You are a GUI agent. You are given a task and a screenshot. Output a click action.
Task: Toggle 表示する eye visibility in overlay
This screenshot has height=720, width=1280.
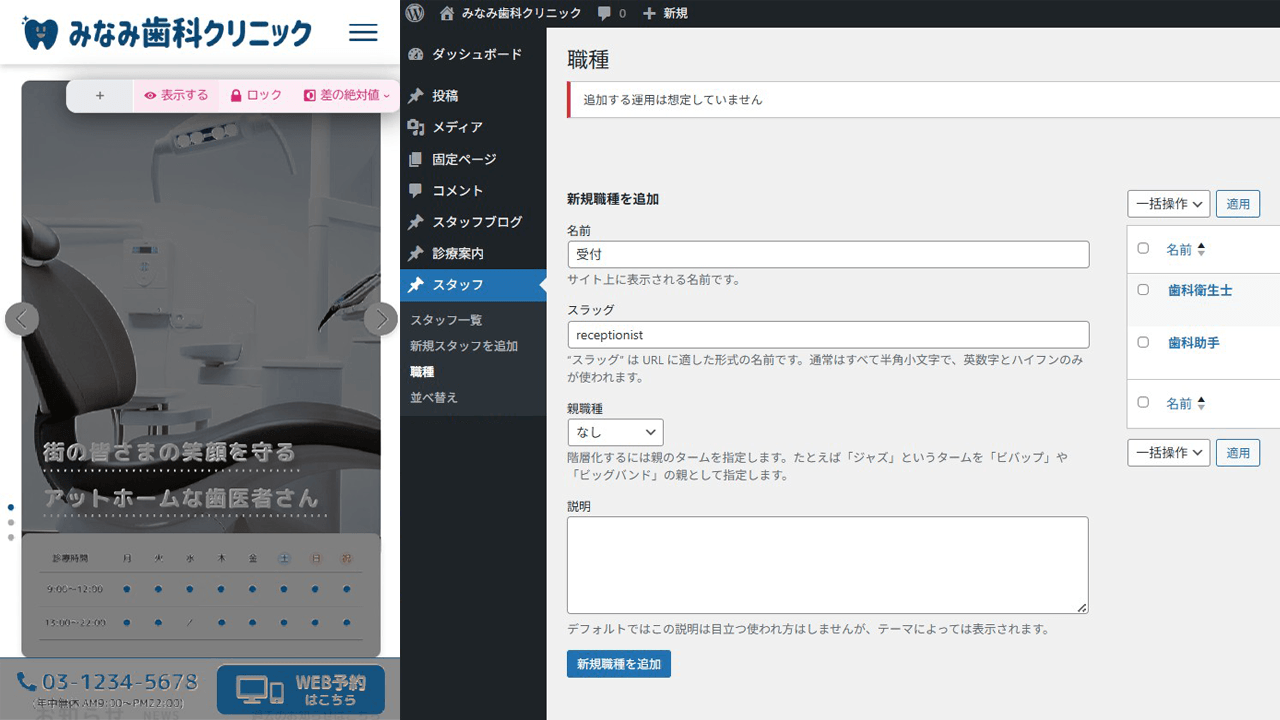[176, 96]
